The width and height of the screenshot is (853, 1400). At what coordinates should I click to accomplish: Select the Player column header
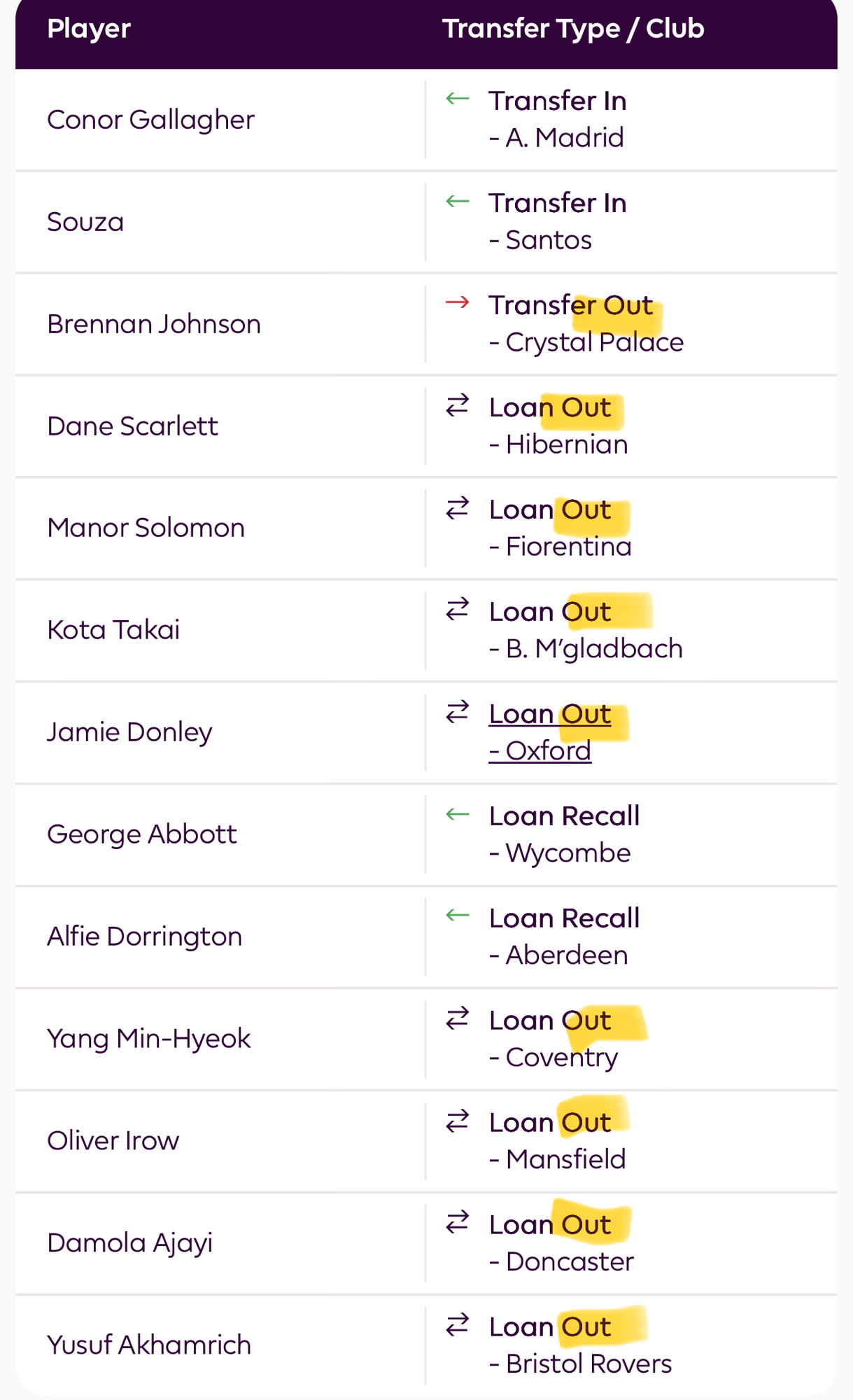[89, 29]
